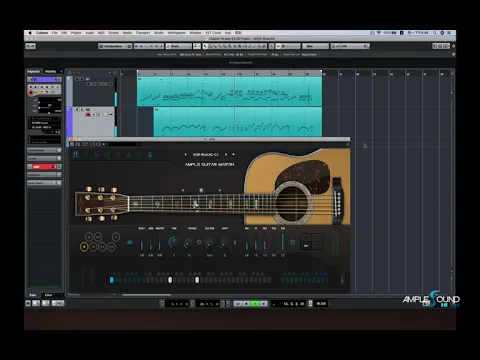Solo the second selected track

pyautogui.click(x=82, y=109)
